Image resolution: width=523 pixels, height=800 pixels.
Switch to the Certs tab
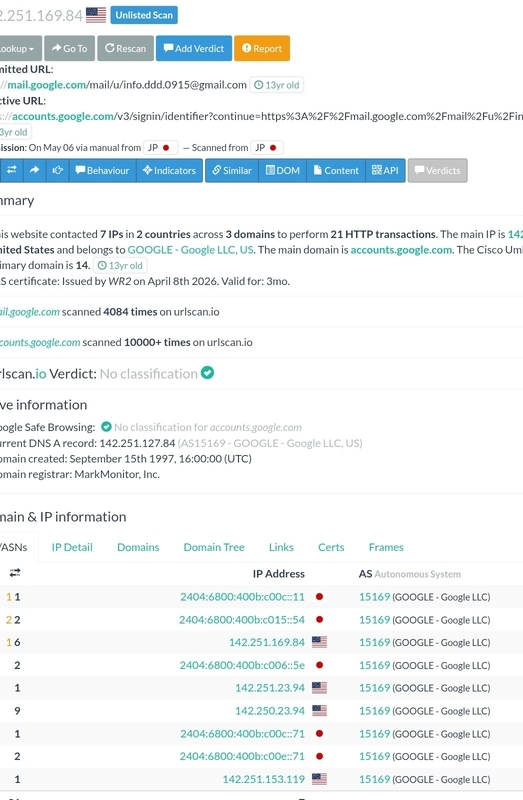coord(331,547)
